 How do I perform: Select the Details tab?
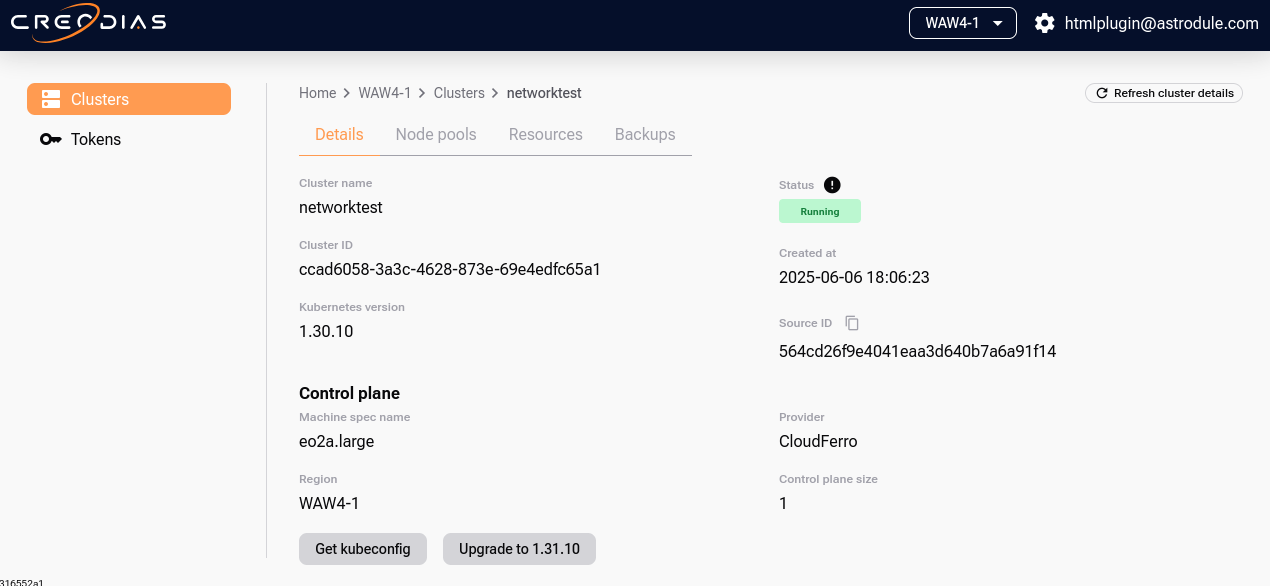338,134
